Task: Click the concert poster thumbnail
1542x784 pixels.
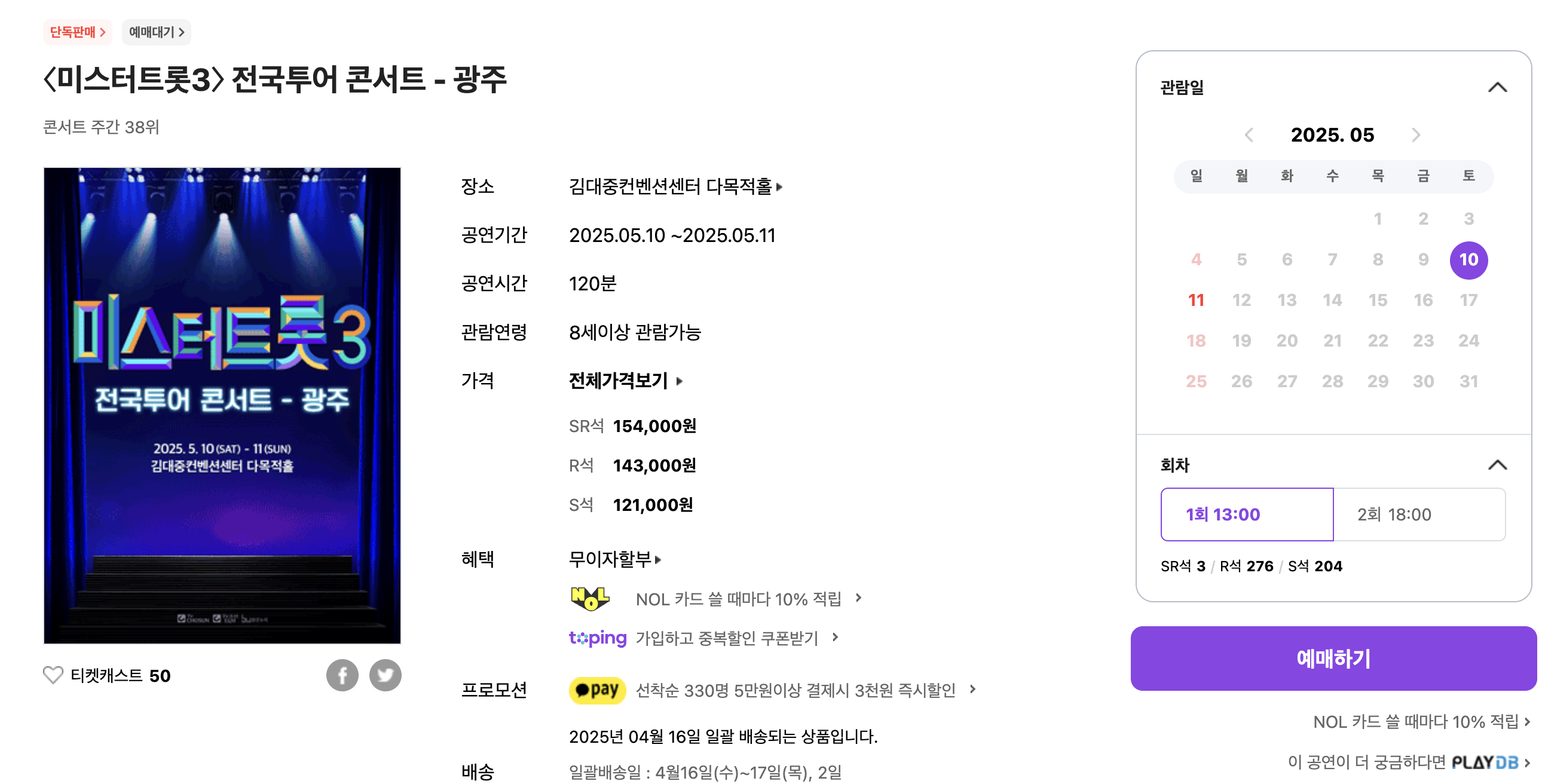Action: point(222,405)
